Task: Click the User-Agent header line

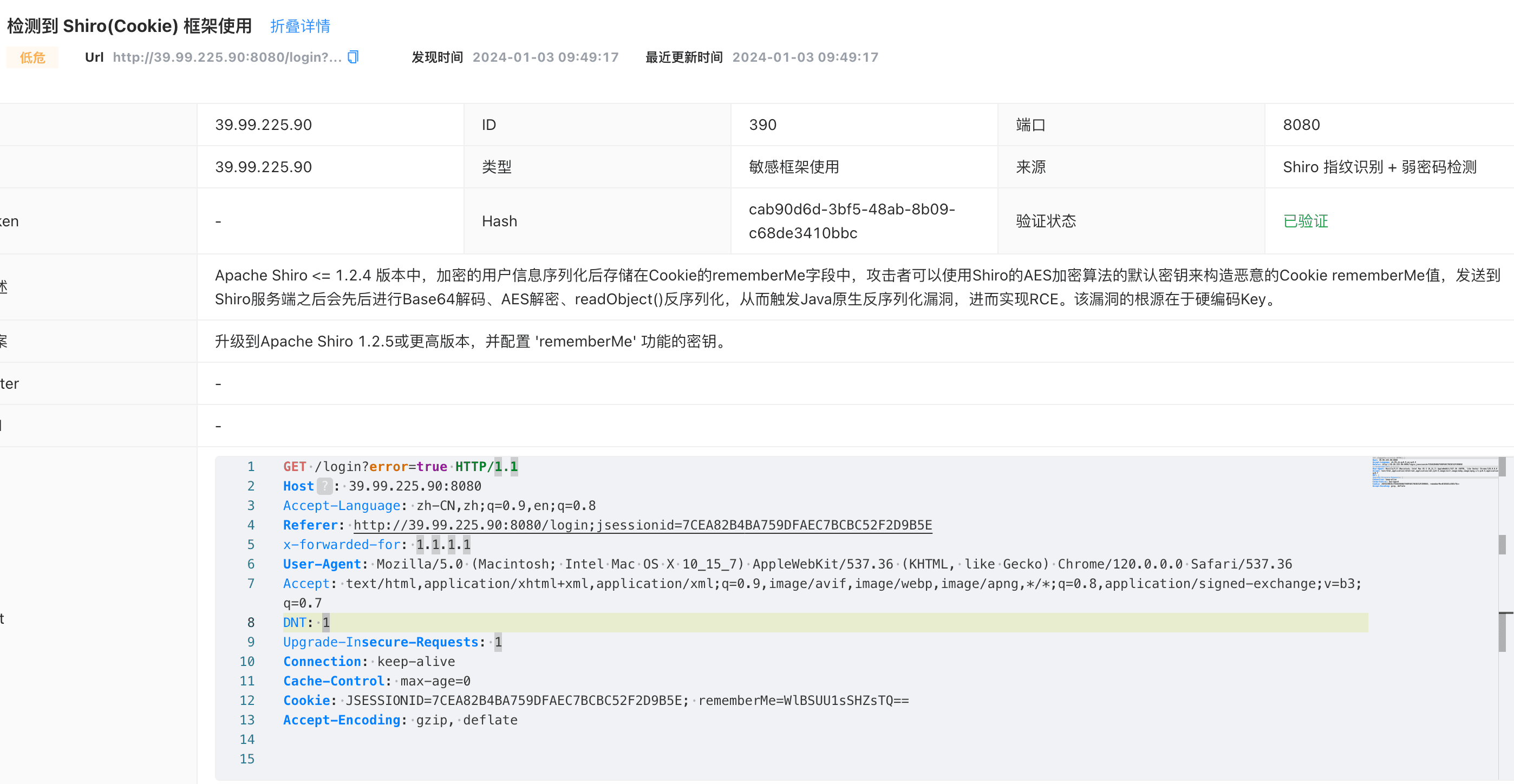Action: pyautogui.click(x=787, y=564)
